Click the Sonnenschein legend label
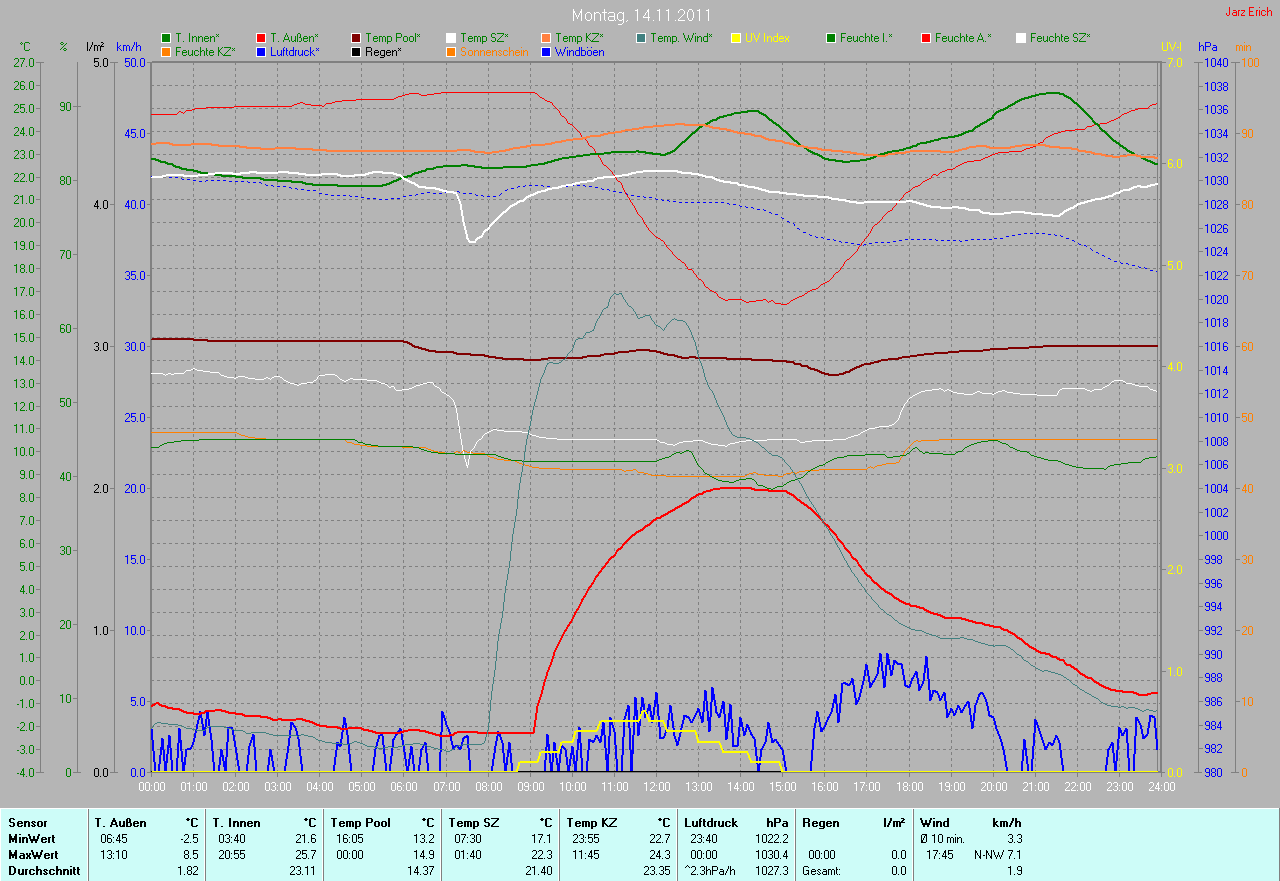 pos(494,51)
